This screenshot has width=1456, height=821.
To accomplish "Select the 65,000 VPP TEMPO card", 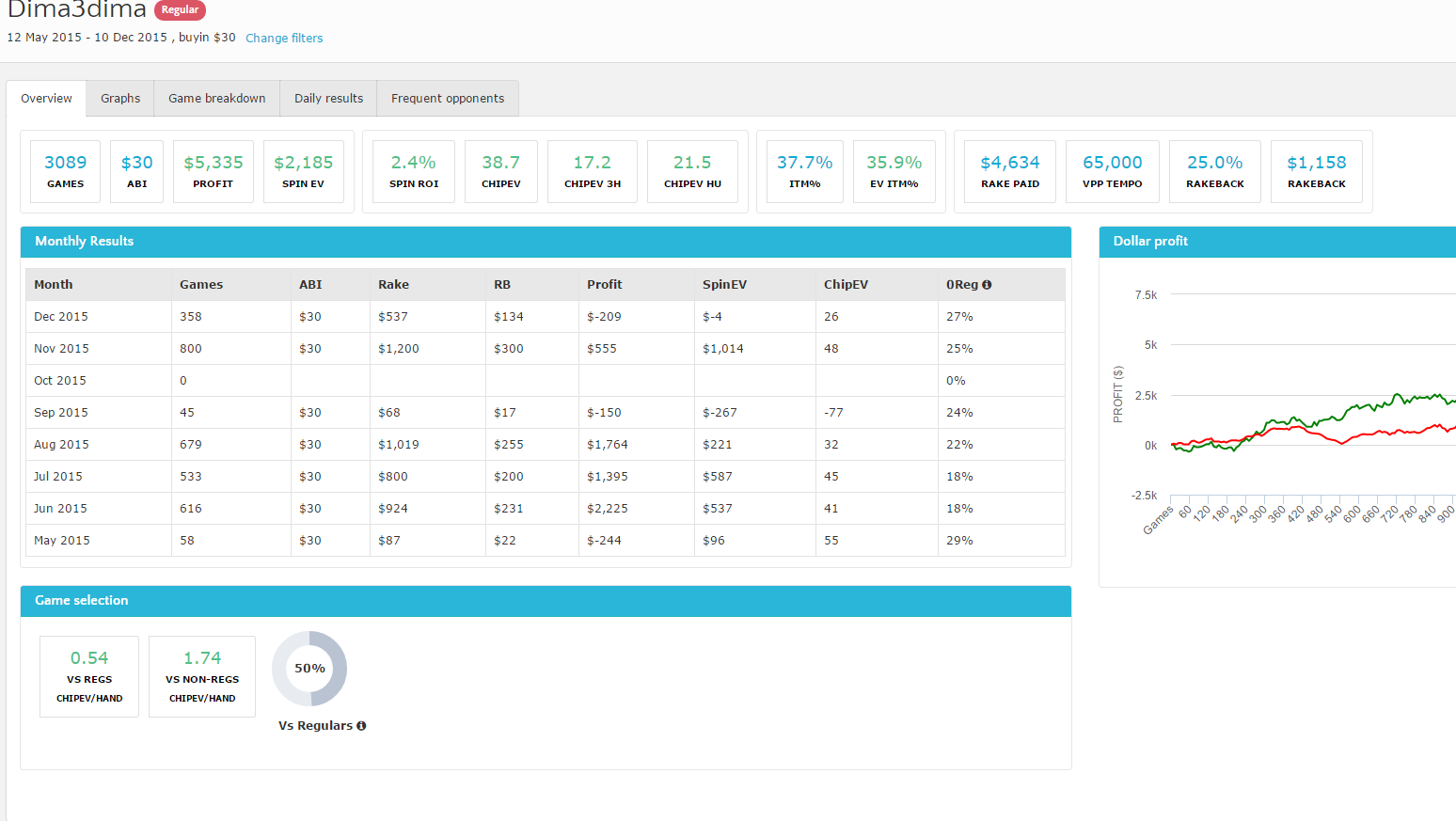I will (x=1113, y=171).
